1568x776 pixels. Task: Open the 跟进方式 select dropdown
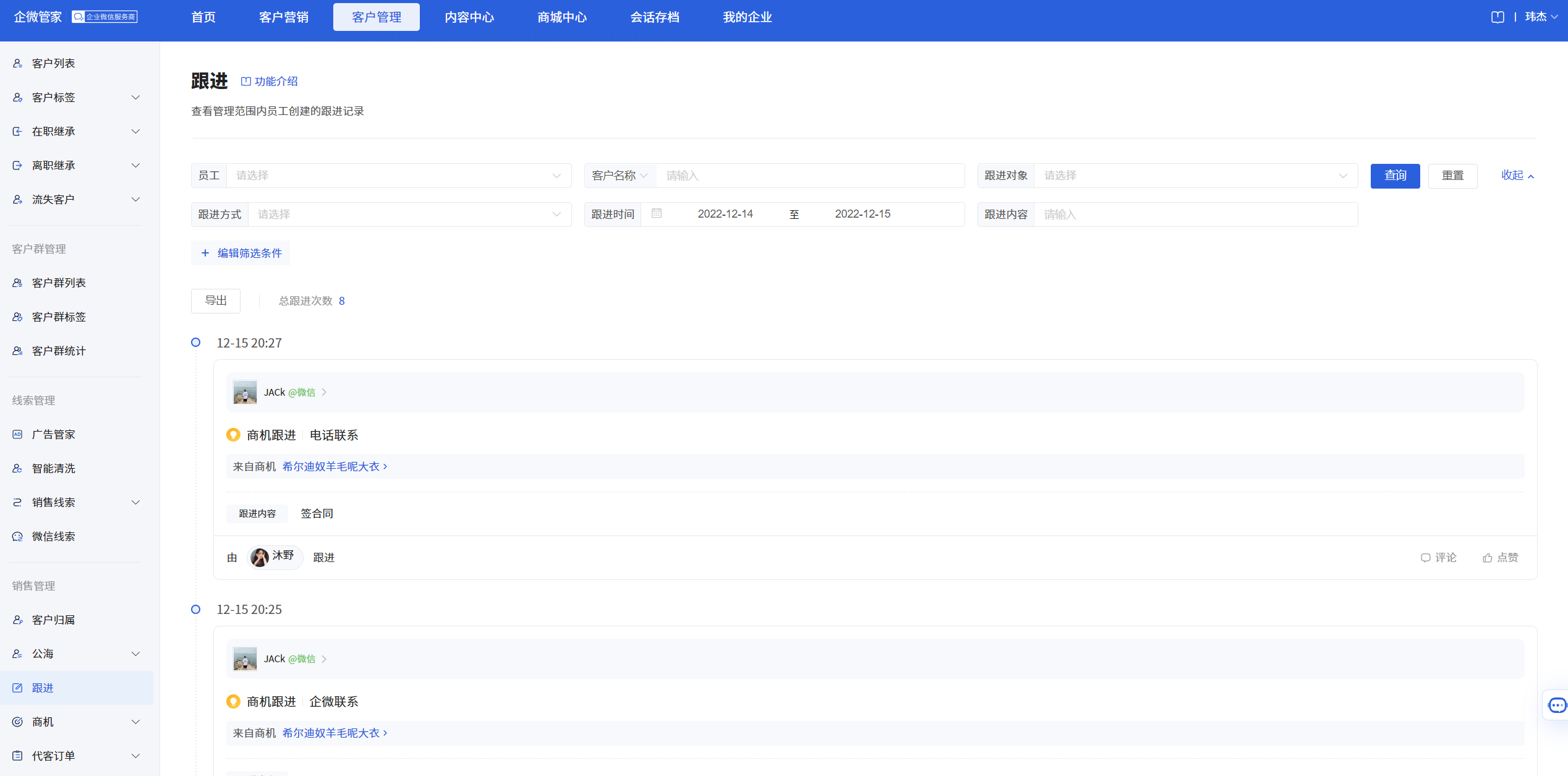409,215
